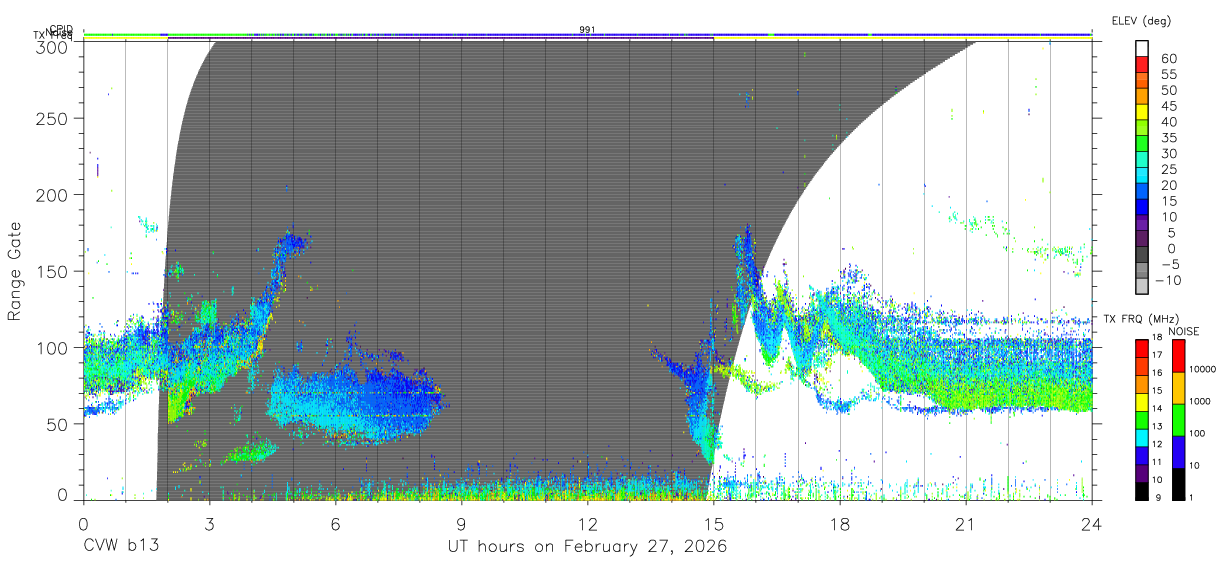Viewport: 1228px width, 567px height.
Task: Click the '6' hour tick on the x-axis
Action: 335,523
